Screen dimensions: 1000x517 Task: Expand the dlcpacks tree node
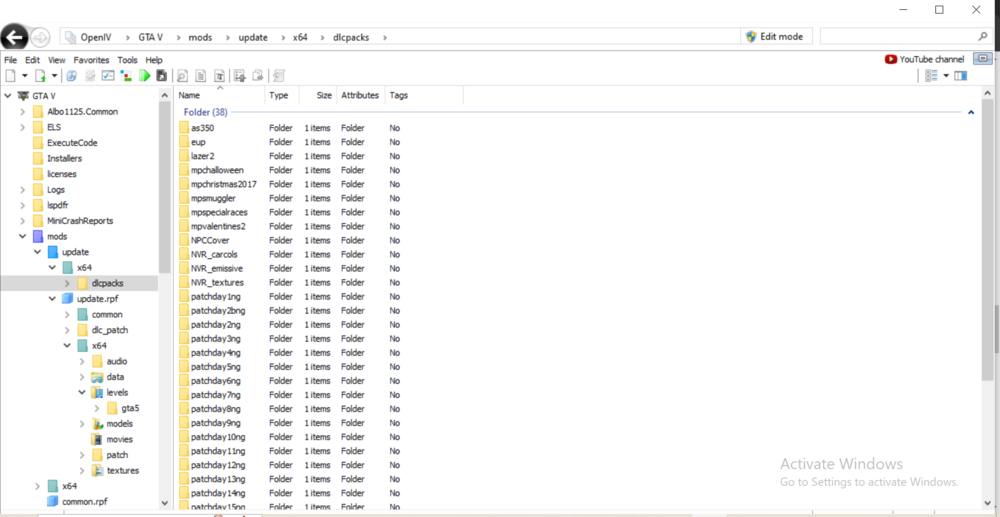pos(68,283)
